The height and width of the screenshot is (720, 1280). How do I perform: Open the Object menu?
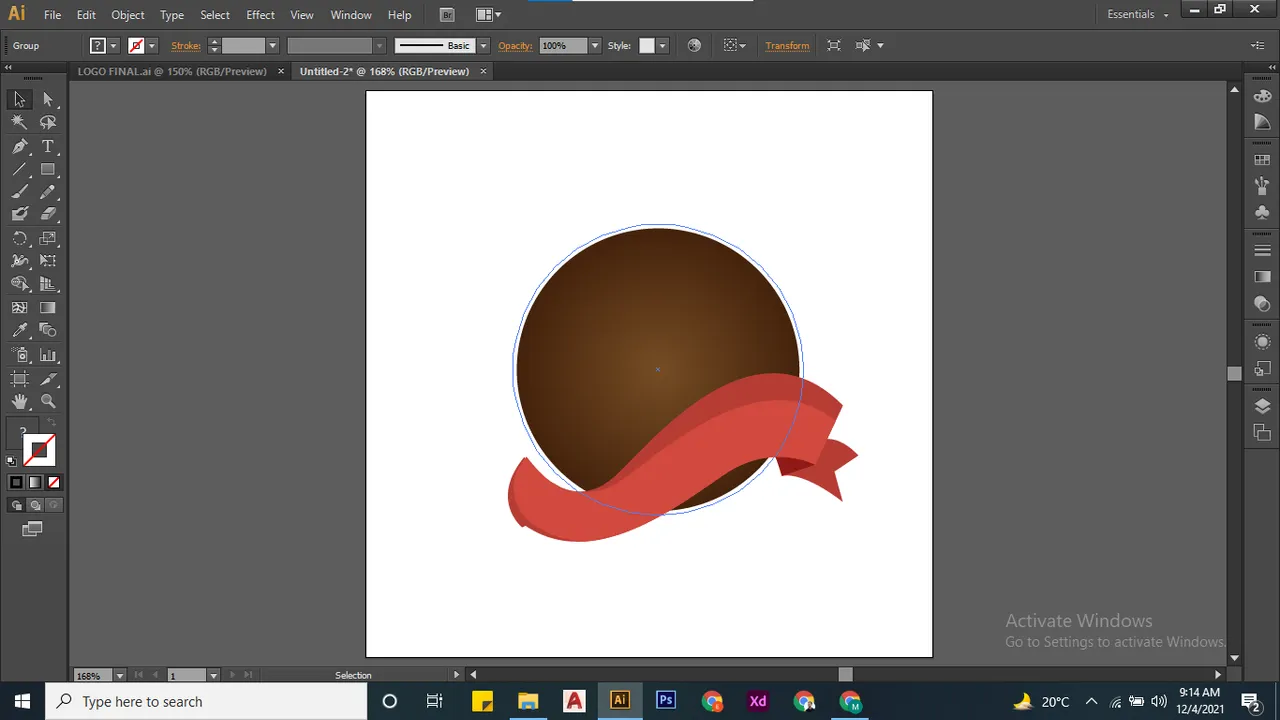pos(128,15)
